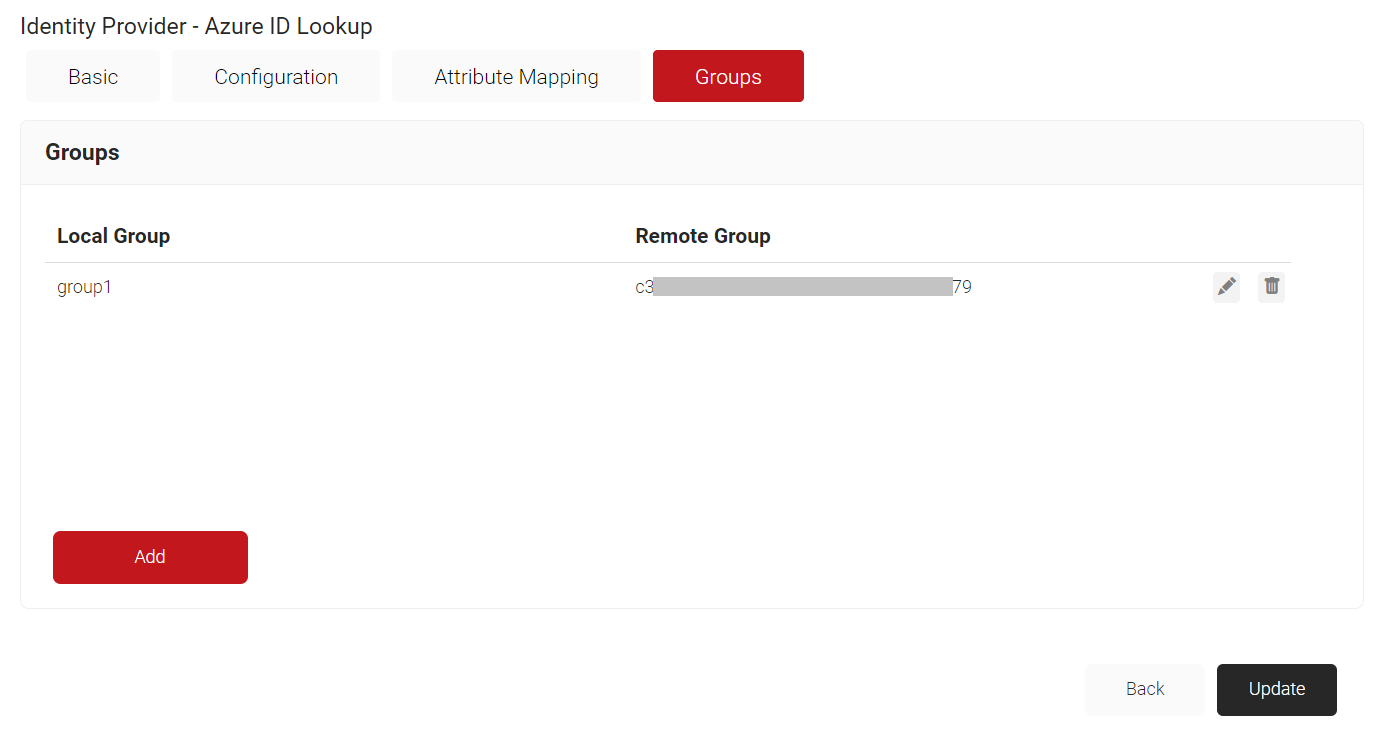This screenshot has height=742, width=1386.
Task: Click the Identity Provider - Azure ID Lookup title
Action: (196, 26)
